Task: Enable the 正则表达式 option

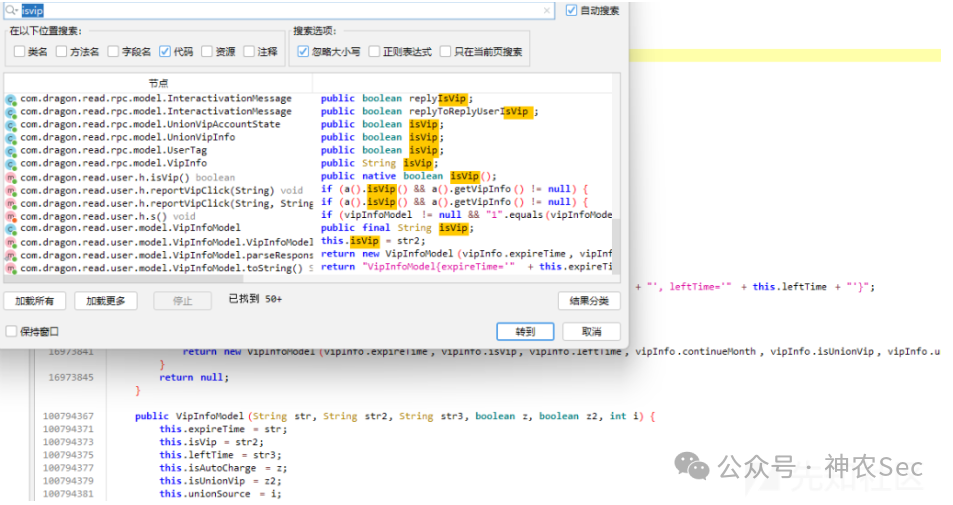Action: (x=374, y=52)
